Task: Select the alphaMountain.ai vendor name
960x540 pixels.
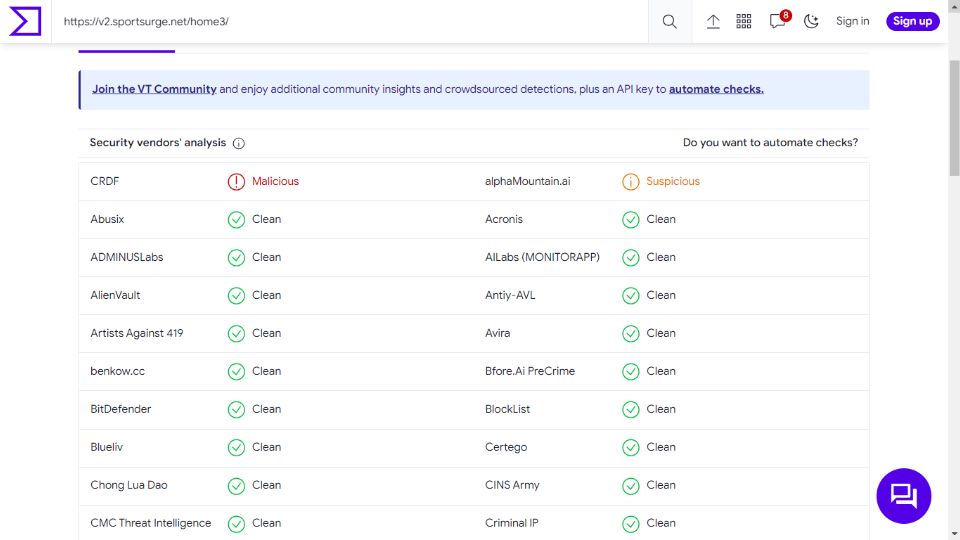Action: coord(528,181)
